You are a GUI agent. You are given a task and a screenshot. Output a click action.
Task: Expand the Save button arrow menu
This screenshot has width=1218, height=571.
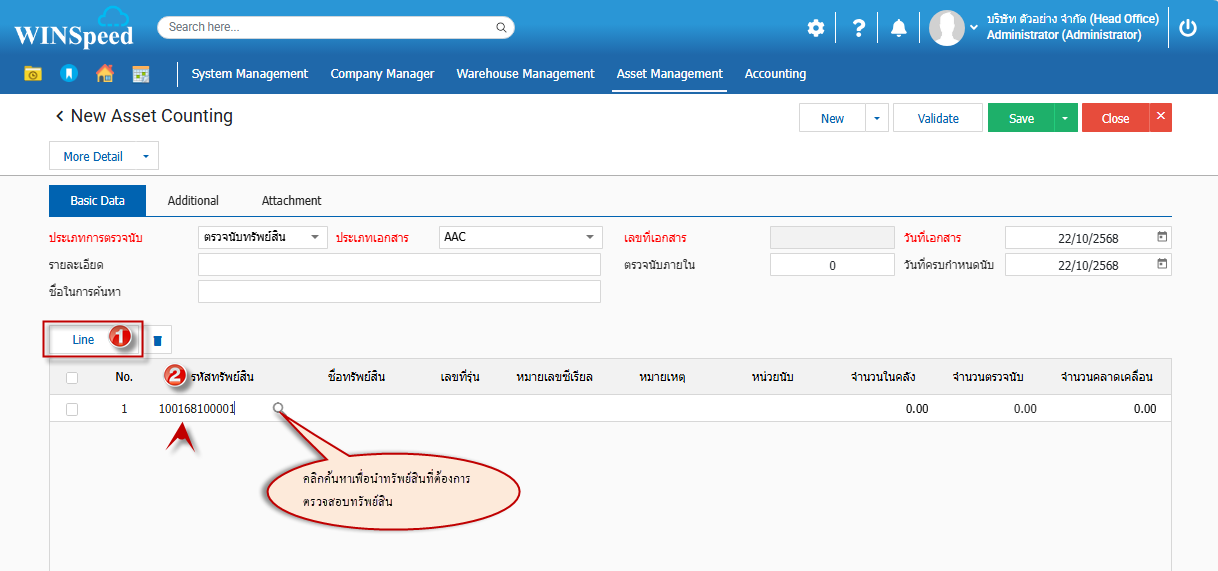tap(1065, 118)
